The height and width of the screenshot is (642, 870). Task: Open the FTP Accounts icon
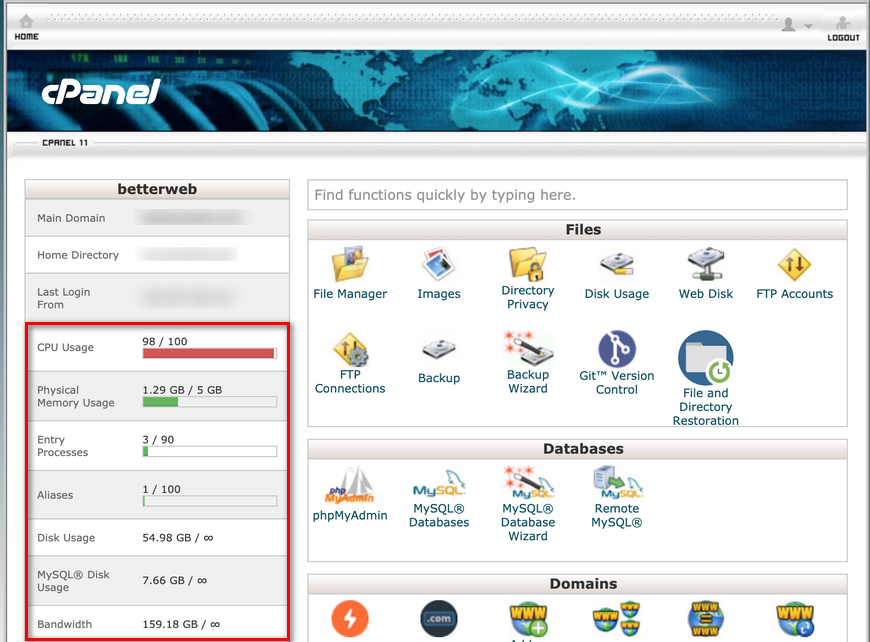coord(794,264)
